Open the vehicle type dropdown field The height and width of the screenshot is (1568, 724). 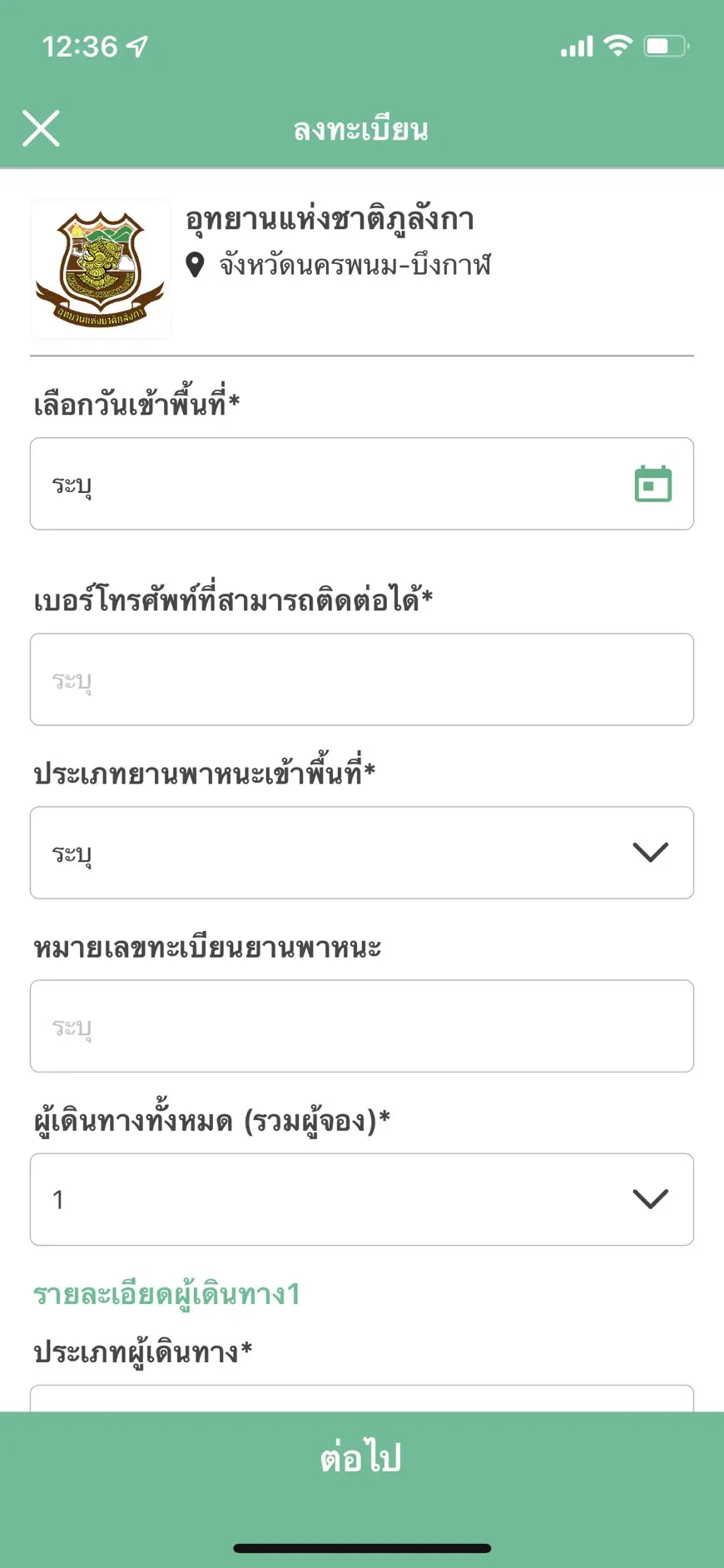[333, 853]
